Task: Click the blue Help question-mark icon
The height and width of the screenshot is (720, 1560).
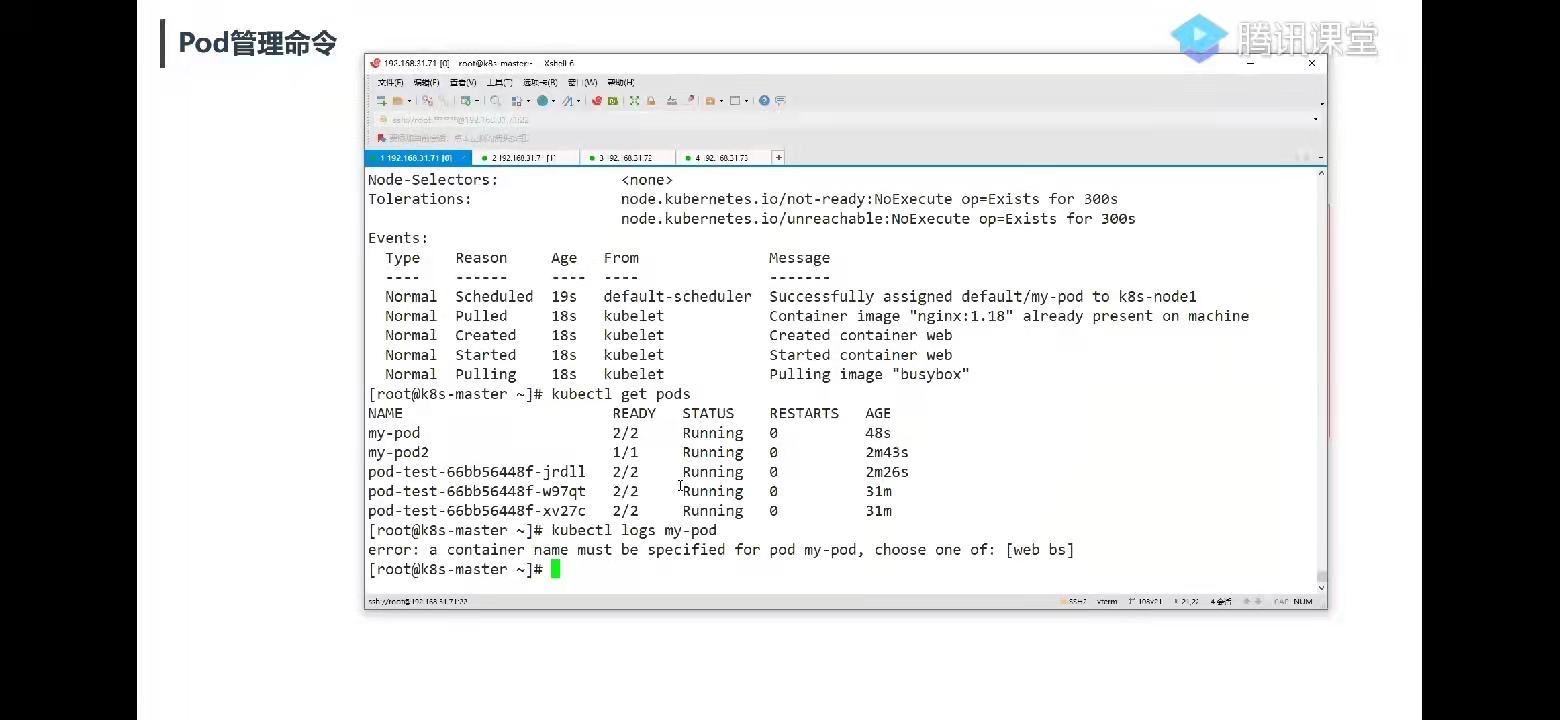Action: coord(764,101)
